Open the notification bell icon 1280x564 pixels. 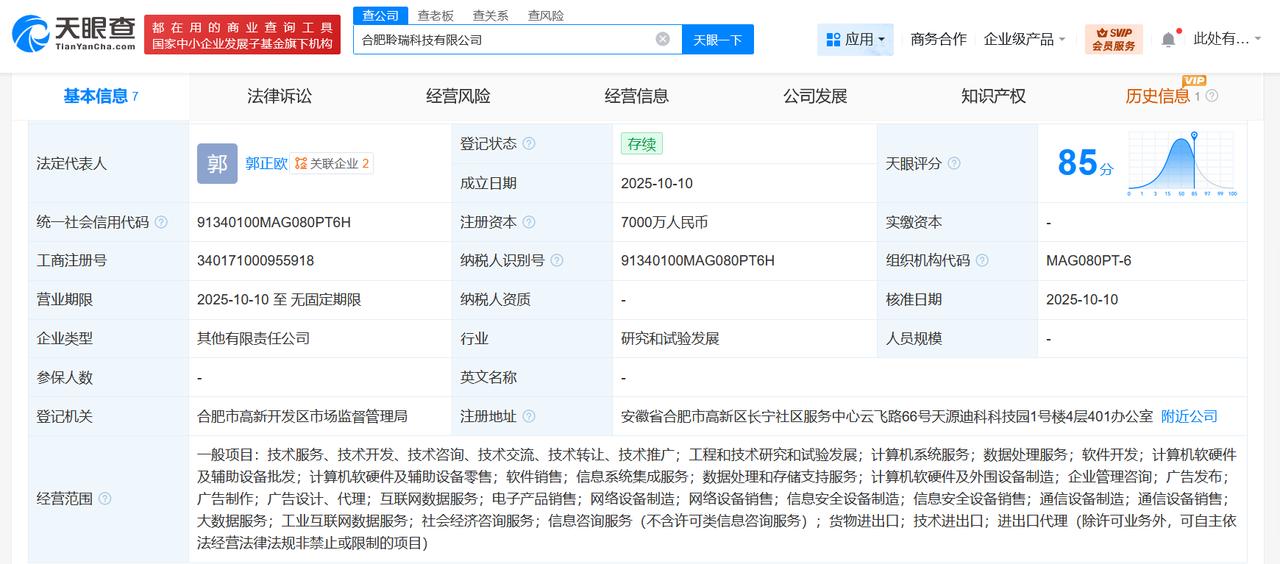(1168, 39)
